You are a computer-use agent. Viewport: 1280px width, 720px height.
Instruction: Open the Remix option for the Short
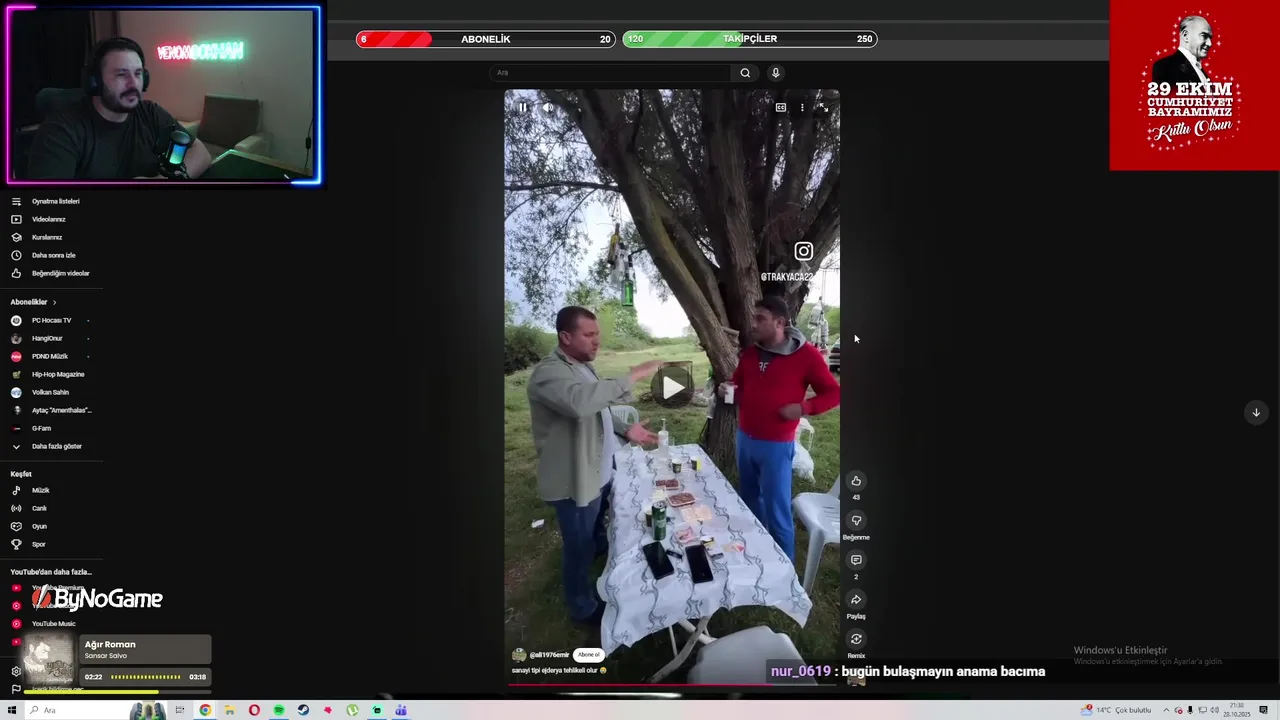pos(856,639)
